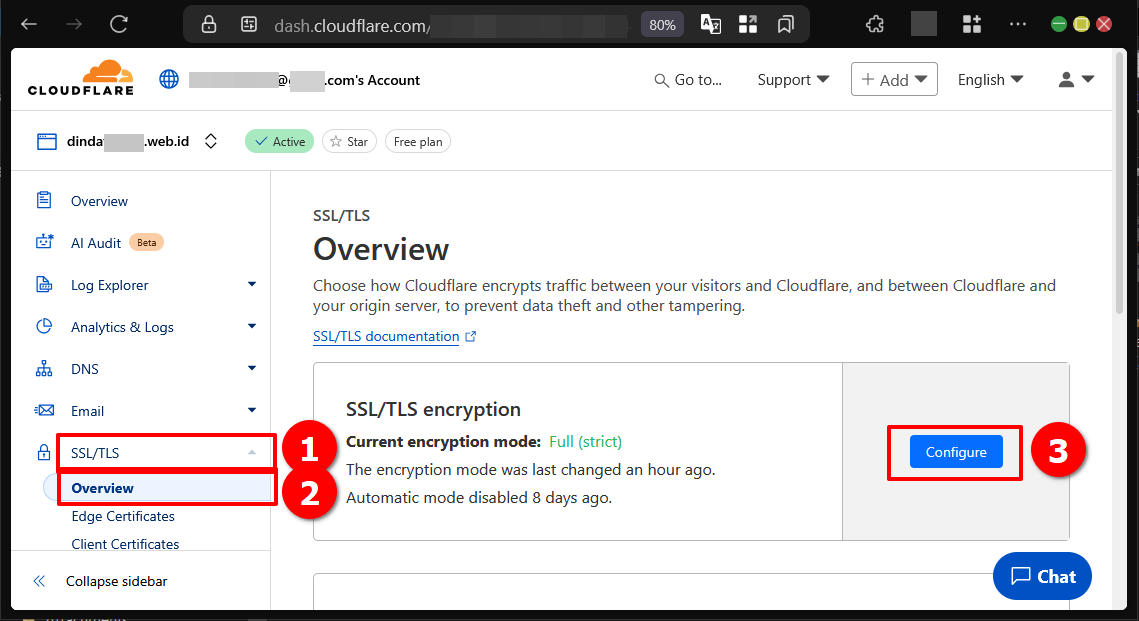Open the English language dropdown
1139x621 pixels.
coord(990,80)
